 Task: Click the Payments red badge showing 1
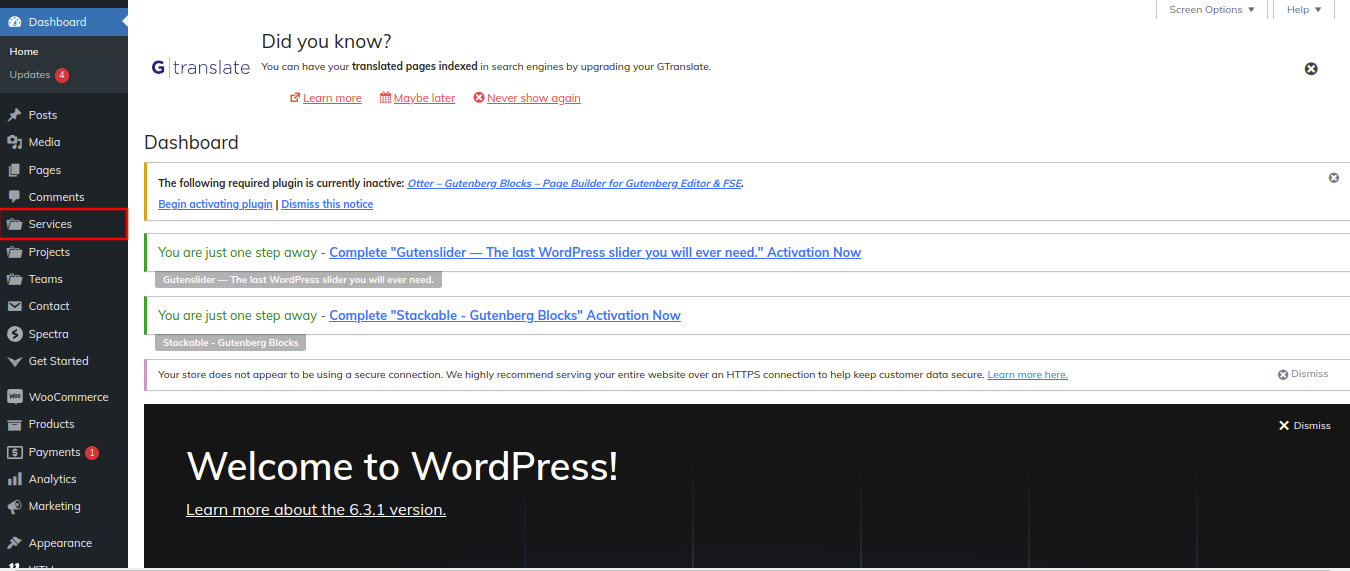(92, 452)
